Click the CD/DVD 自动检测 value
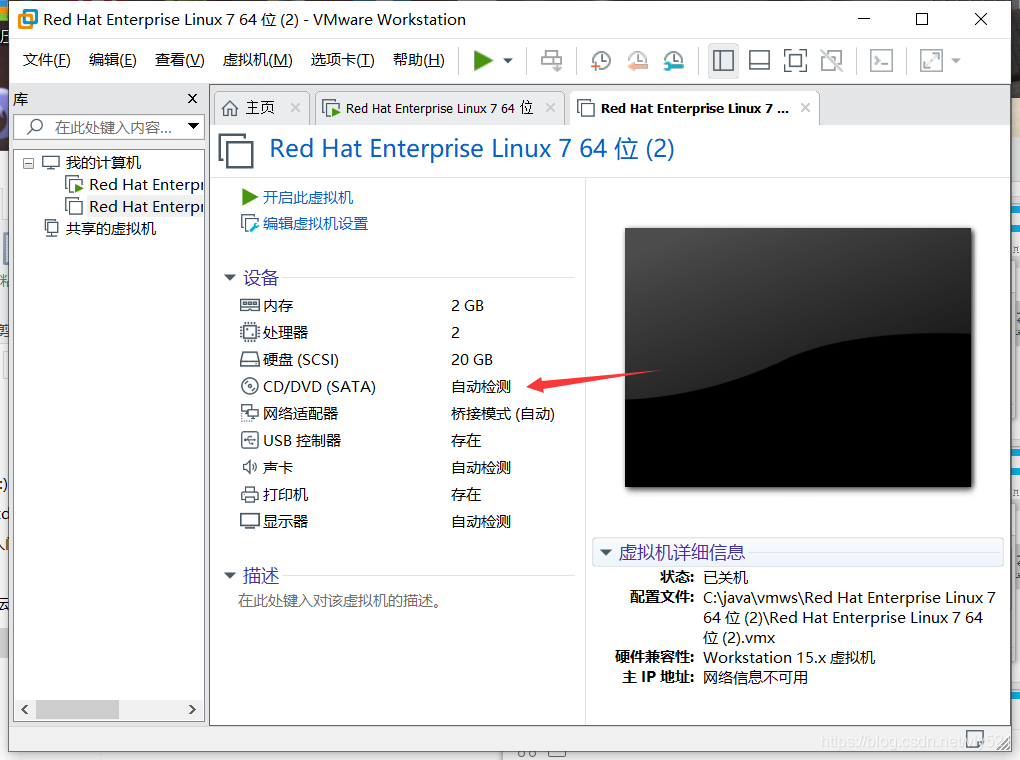1020x760 pixels. pyautogui.click(x=481, y=387)
